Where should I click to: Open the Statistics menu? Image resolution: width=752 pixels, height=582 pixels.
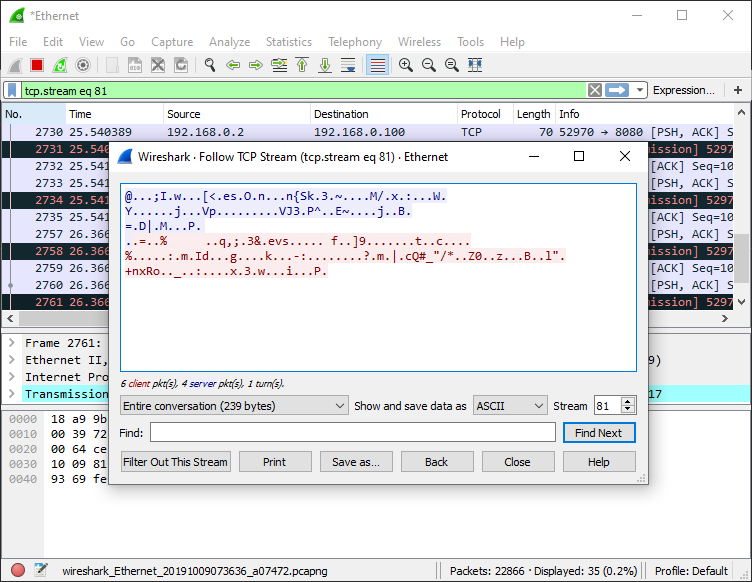pos(289,42)
